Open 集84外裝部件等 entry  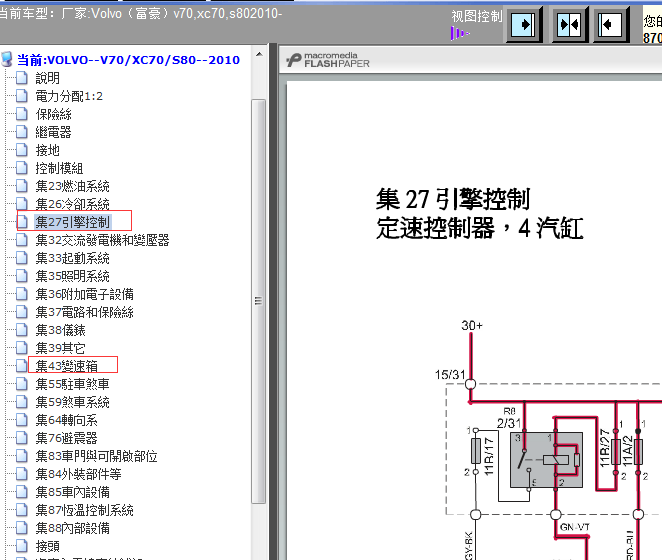coord(78,474)
